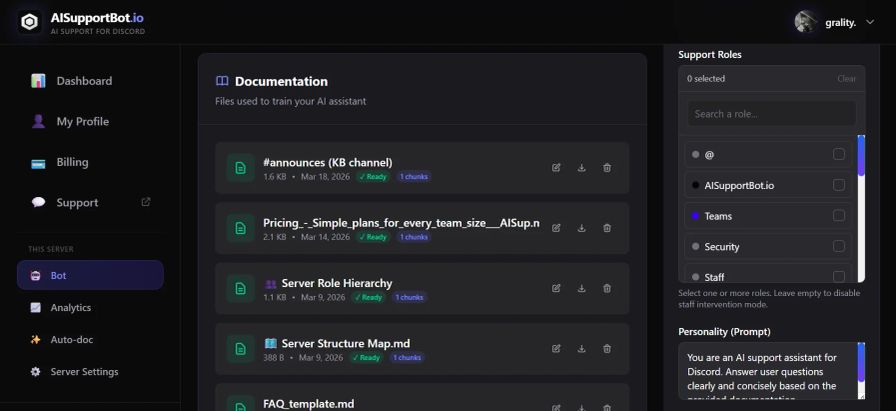This screenshot has height=411, width=896.
Task: Edit the Server Role Hierarchy document
Action: click(x=556, y=289)
